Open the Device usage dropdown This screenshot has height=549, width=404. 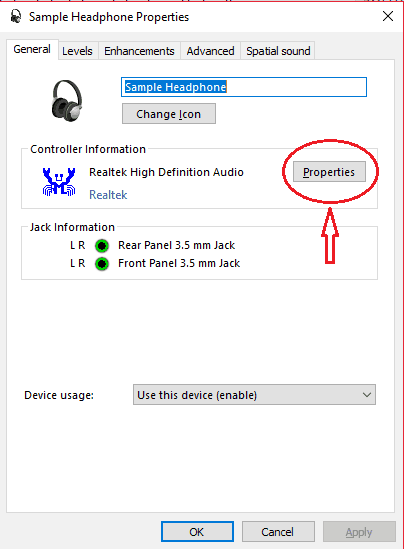click(x=254, y=395)
